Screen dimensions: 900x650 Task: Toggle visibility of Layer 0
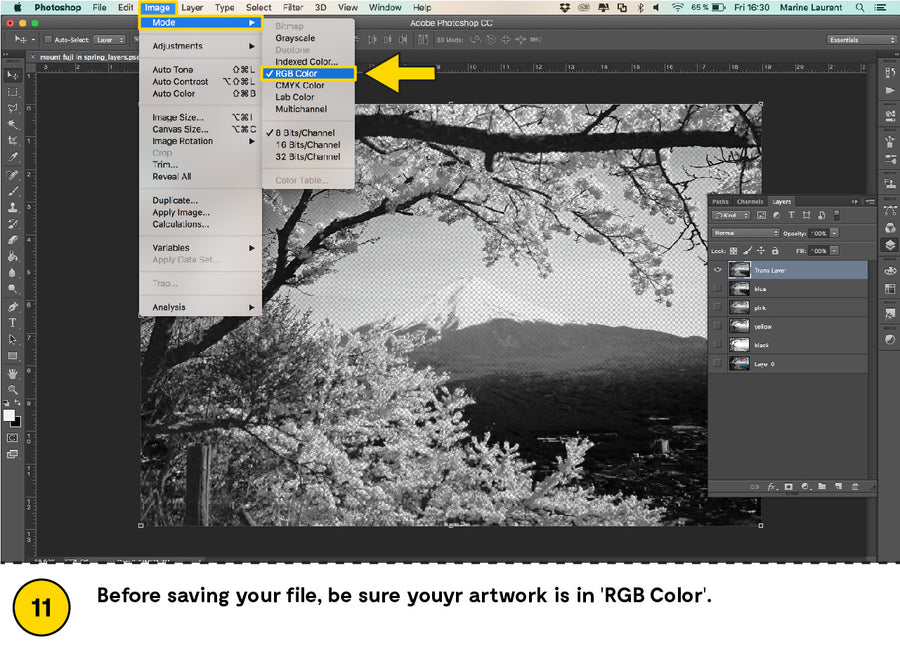coord(717,364)
